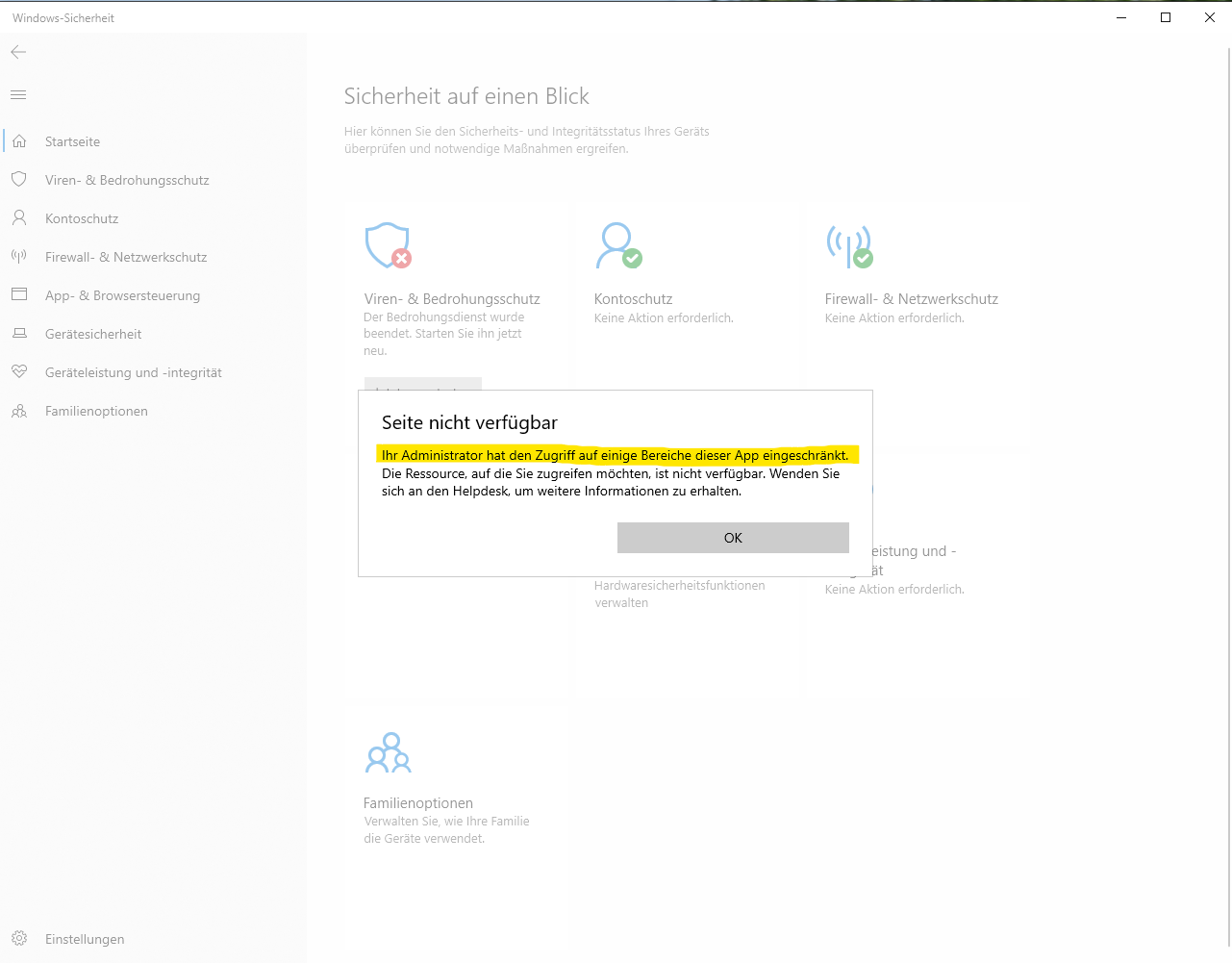1232x963 pixels.
Task: Click the Familienoptionen people icon in sidebar
Action: tap(19, 411)
